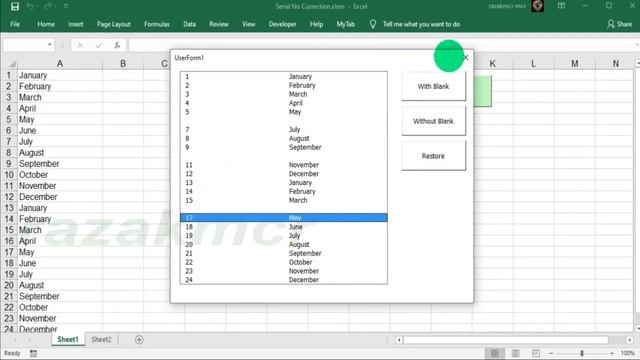Viewport: 640px width, 360px height.
Task: Select column N header
Action: 616,64
